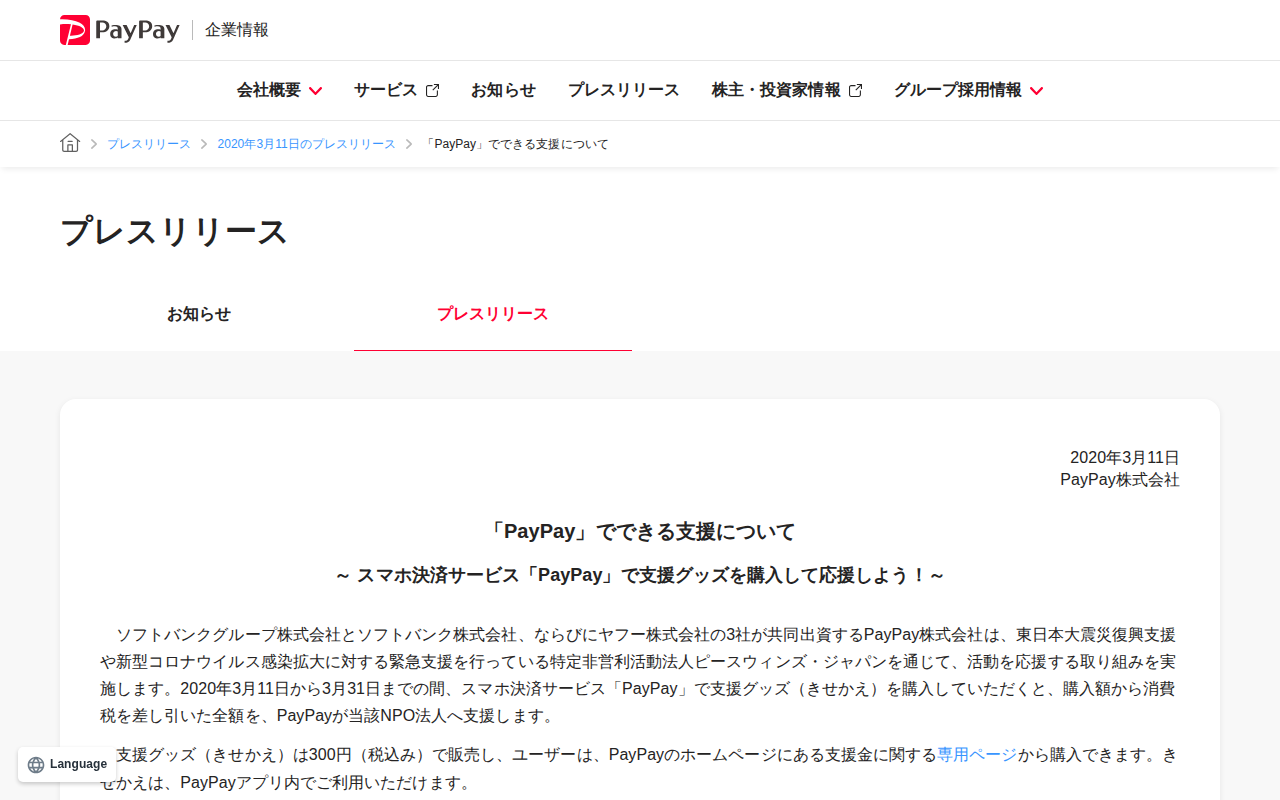
Task: Click the PayPay logo in the header
Action: 119,30
